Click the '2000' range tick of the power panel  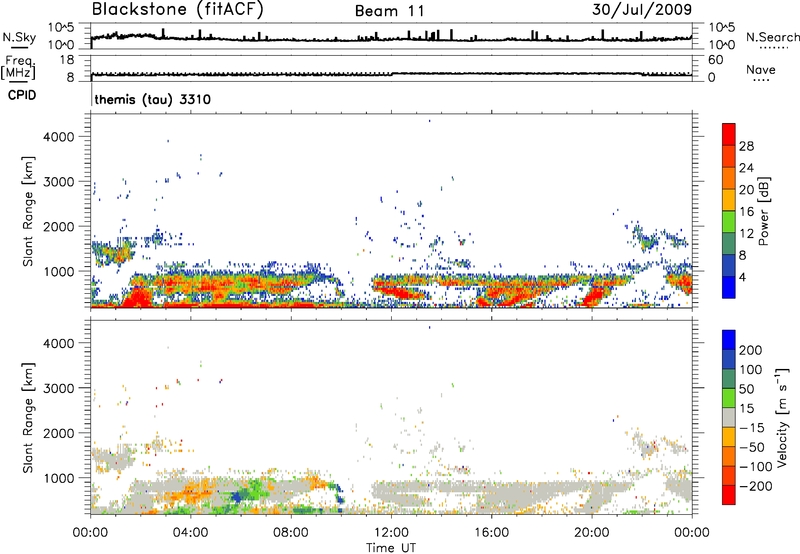pos(58,226)
